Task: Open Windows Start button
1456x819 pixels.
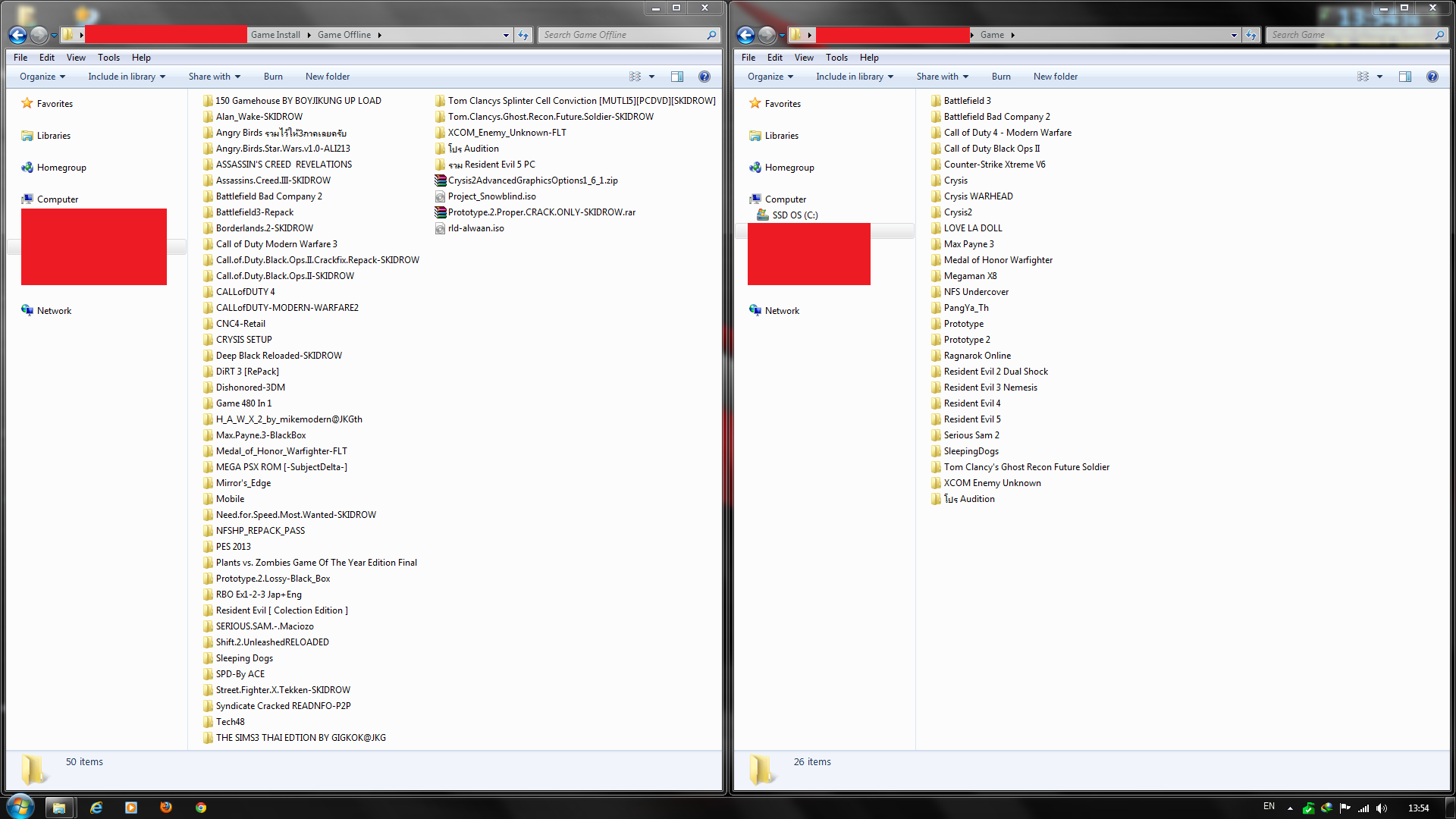Action: 20,806
